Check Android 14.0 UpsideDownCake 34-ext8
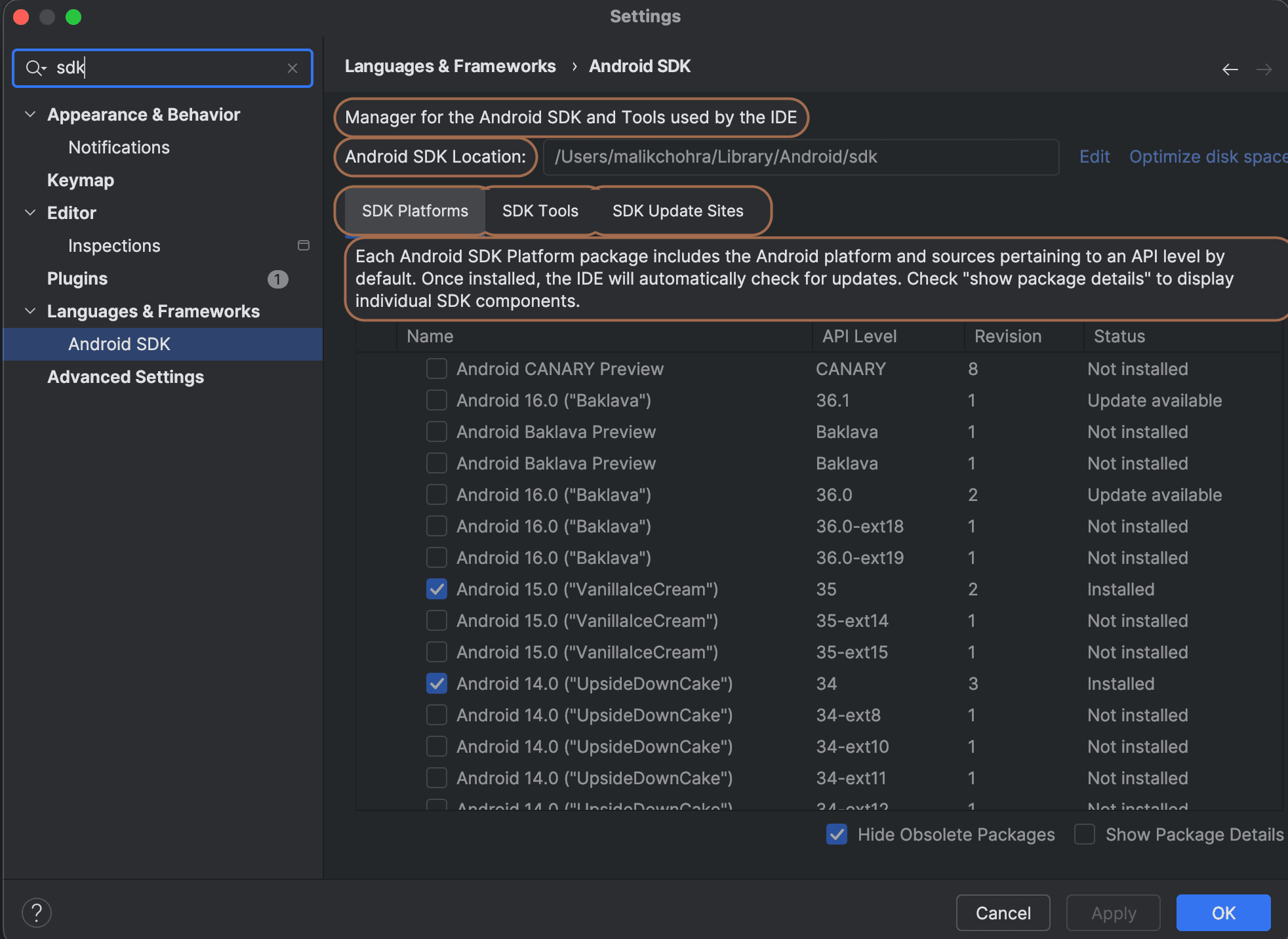 pyautogui.click(x=437, y=715)
